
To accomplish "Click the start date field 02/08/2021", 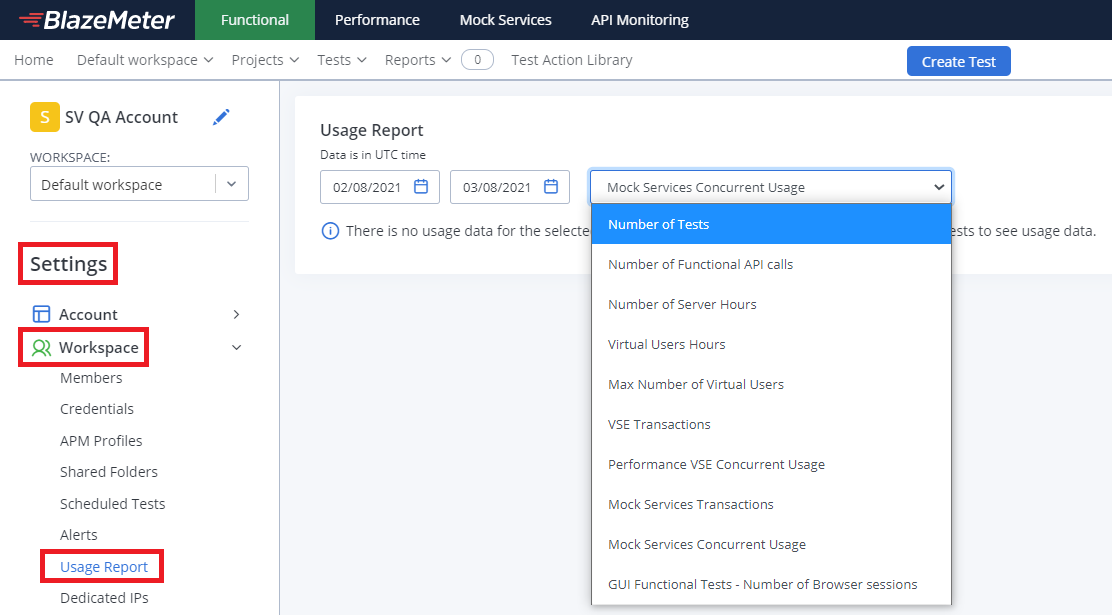I will pos(379,187).
